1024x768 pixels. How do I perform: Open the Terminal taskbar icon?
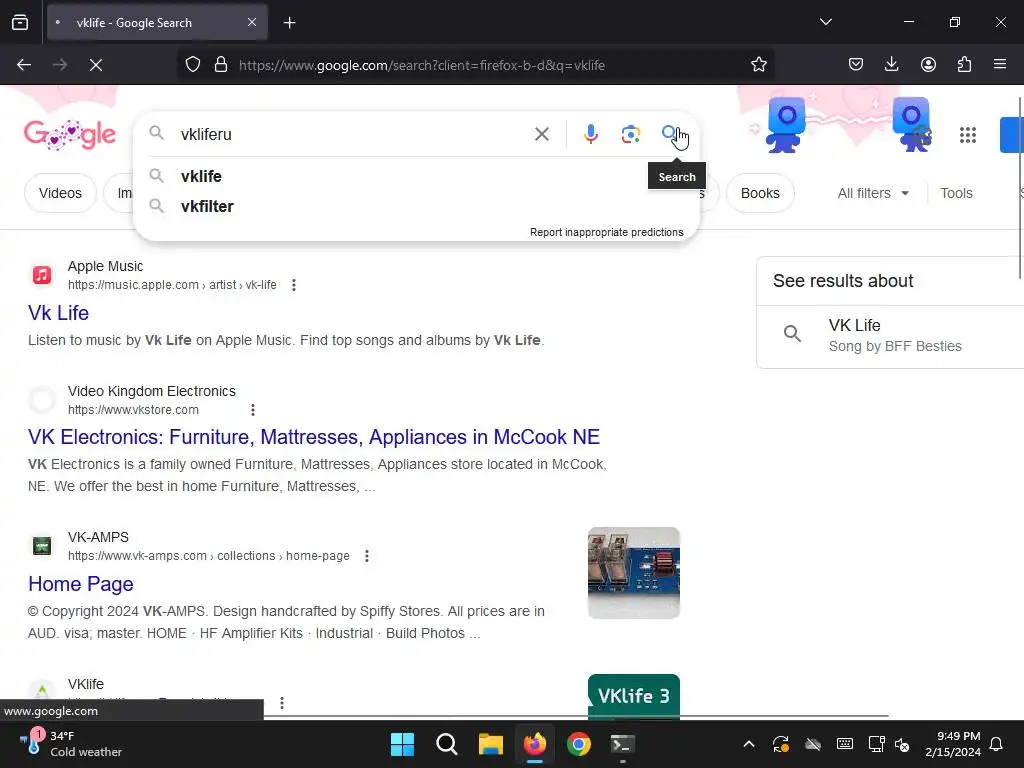click(622, 744)
